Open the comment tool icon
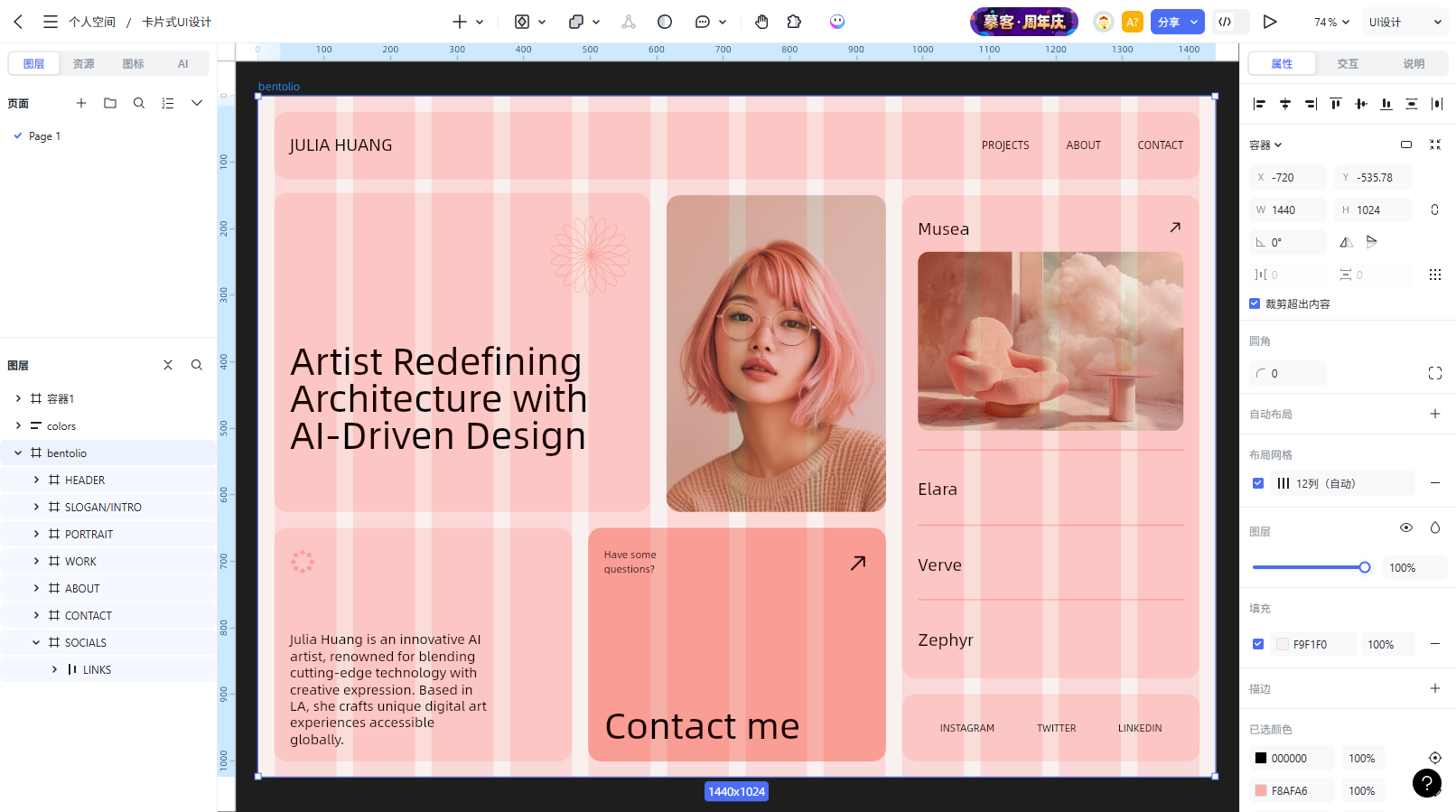The height and width of the screenshot is (812, 1456). coord(703,22)
